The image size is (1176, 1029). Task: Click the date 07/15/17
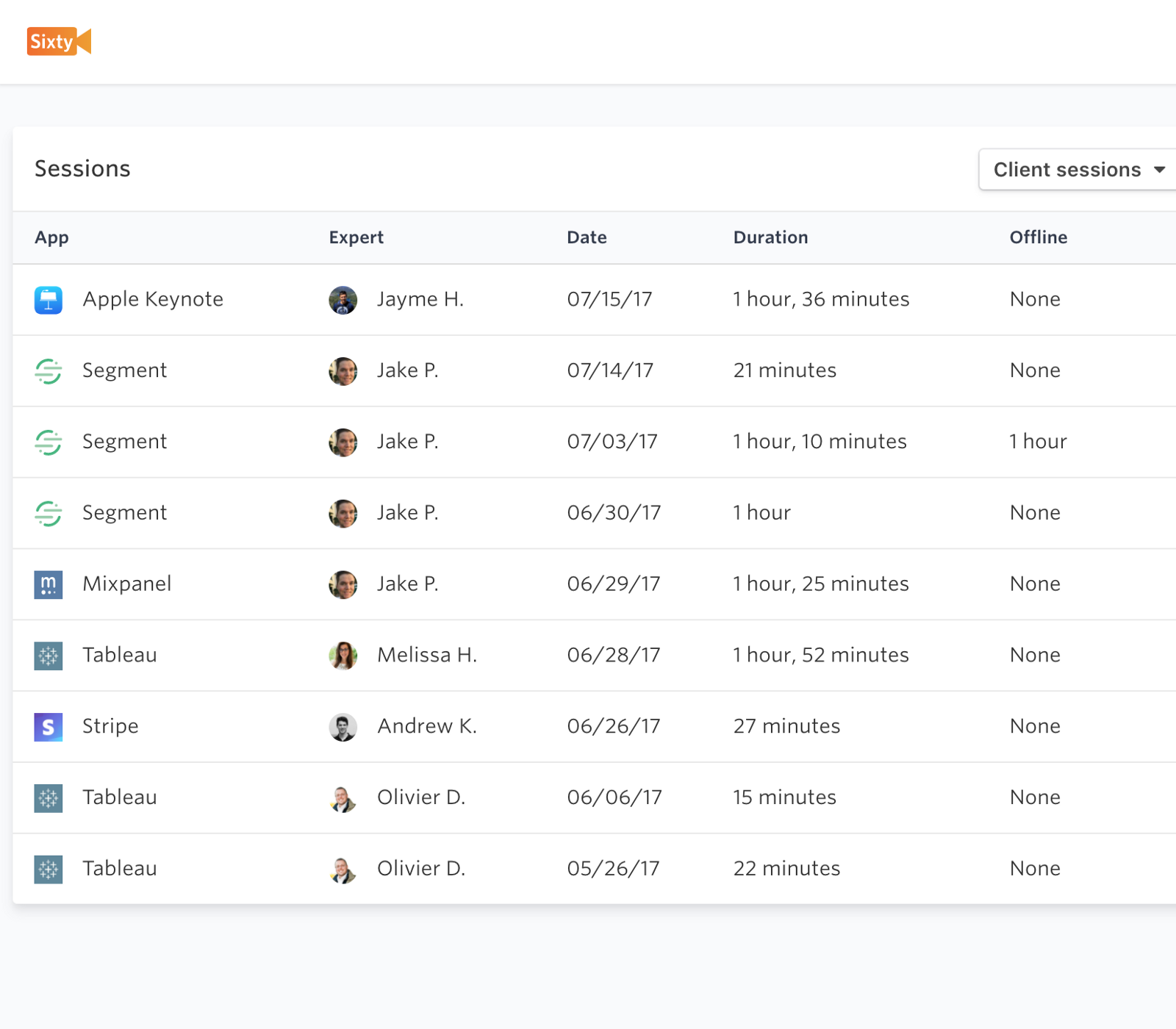(610, 299)
